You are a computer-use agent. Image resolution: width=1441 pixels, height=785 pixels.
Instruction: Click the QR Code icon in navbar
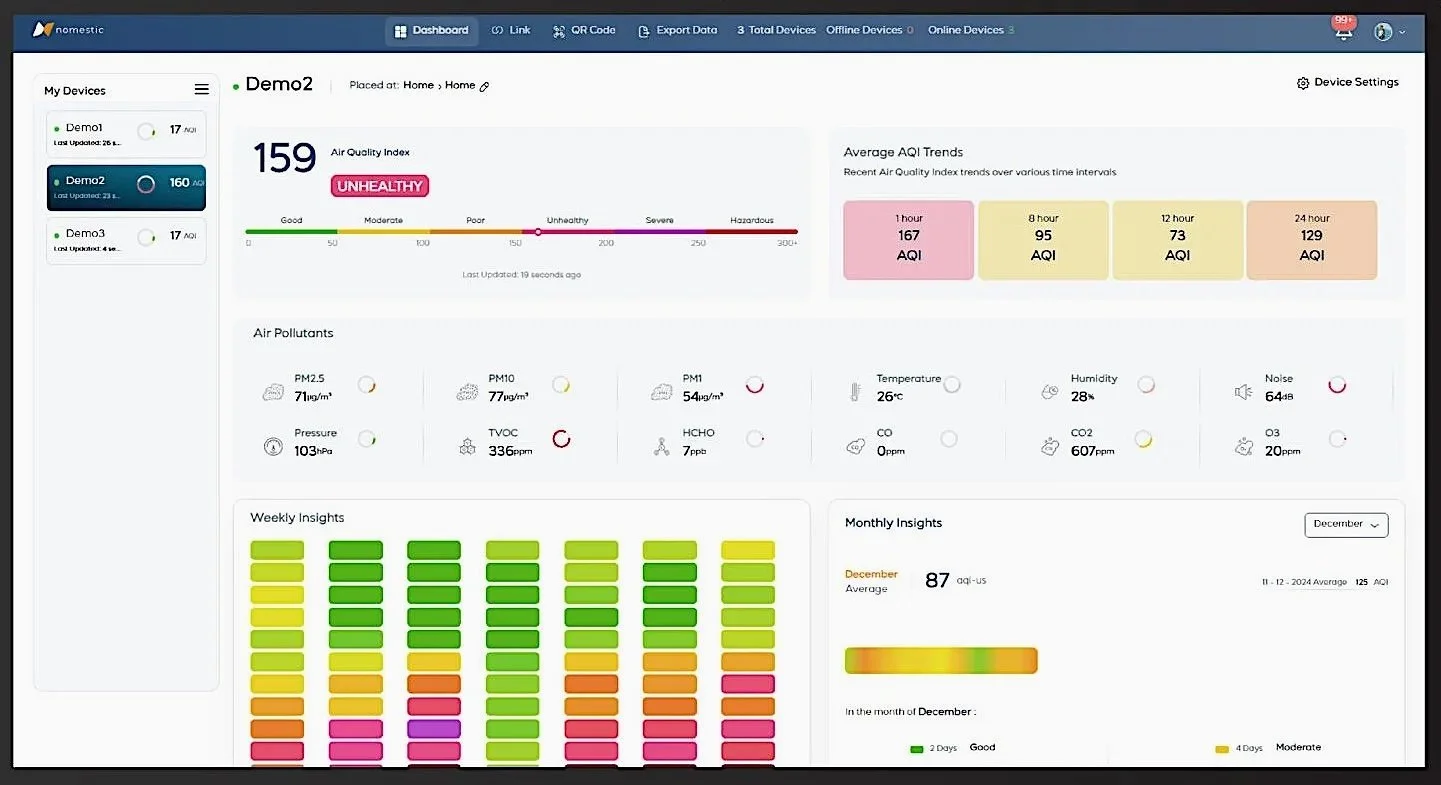coord(560,30)
